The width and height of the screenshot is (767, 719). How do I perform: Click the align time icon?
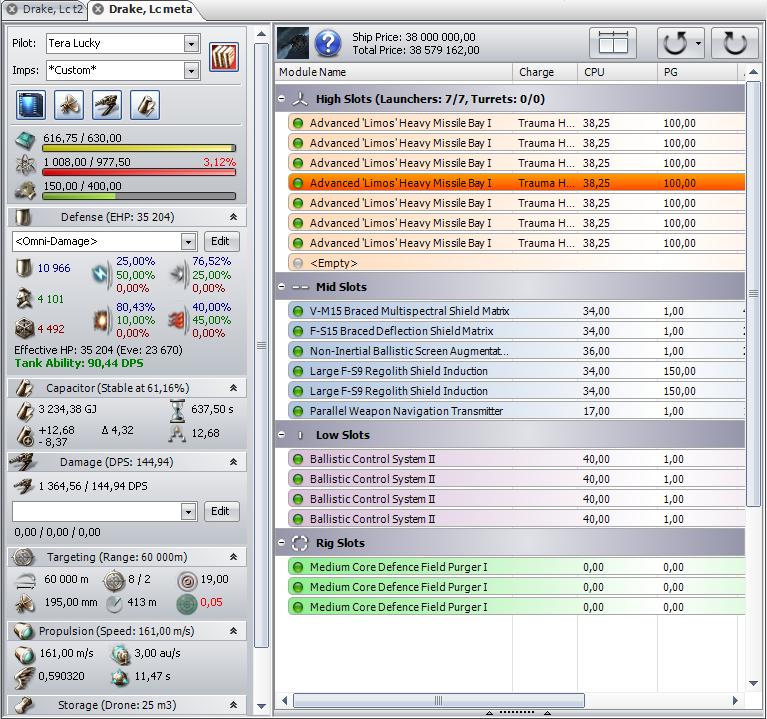tap(120, 677)
